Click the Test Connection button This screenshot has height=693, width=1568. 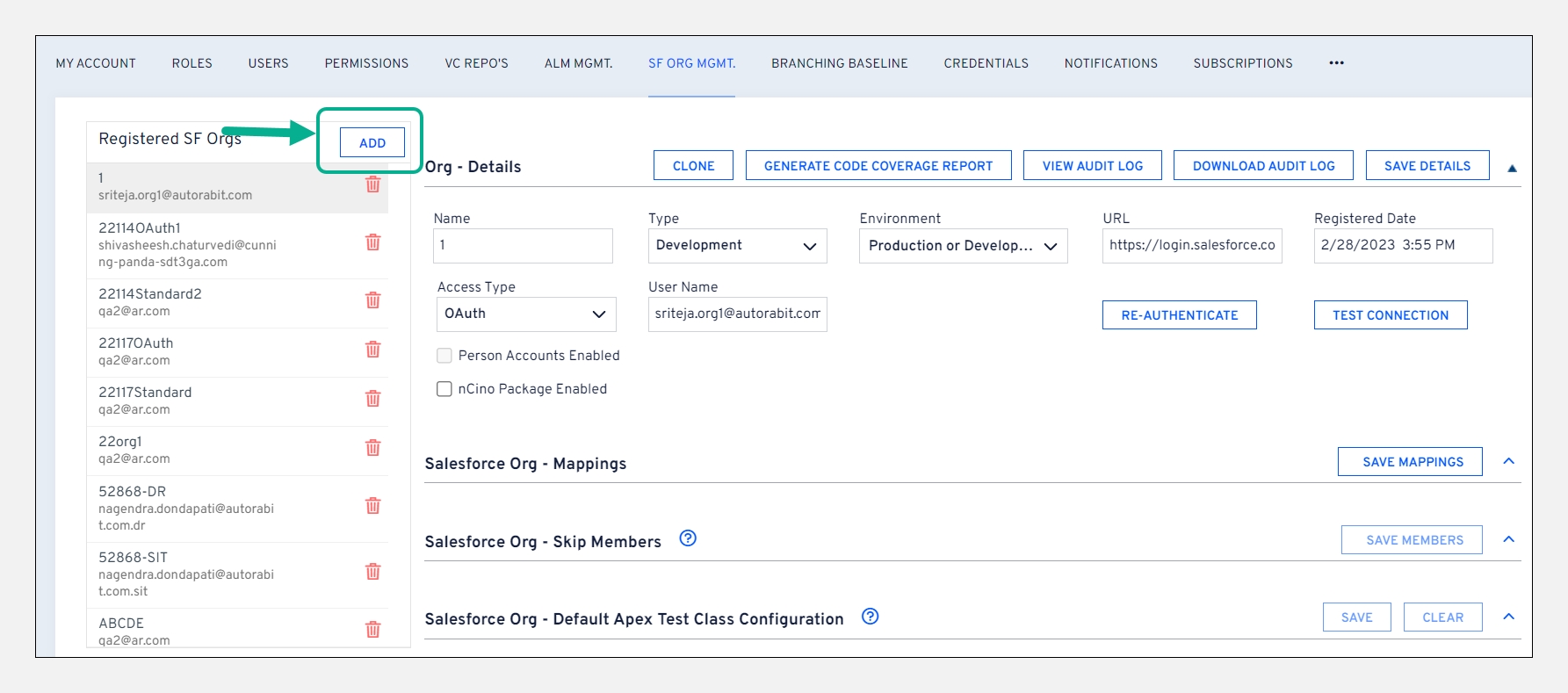click(x=1390, y=315)
